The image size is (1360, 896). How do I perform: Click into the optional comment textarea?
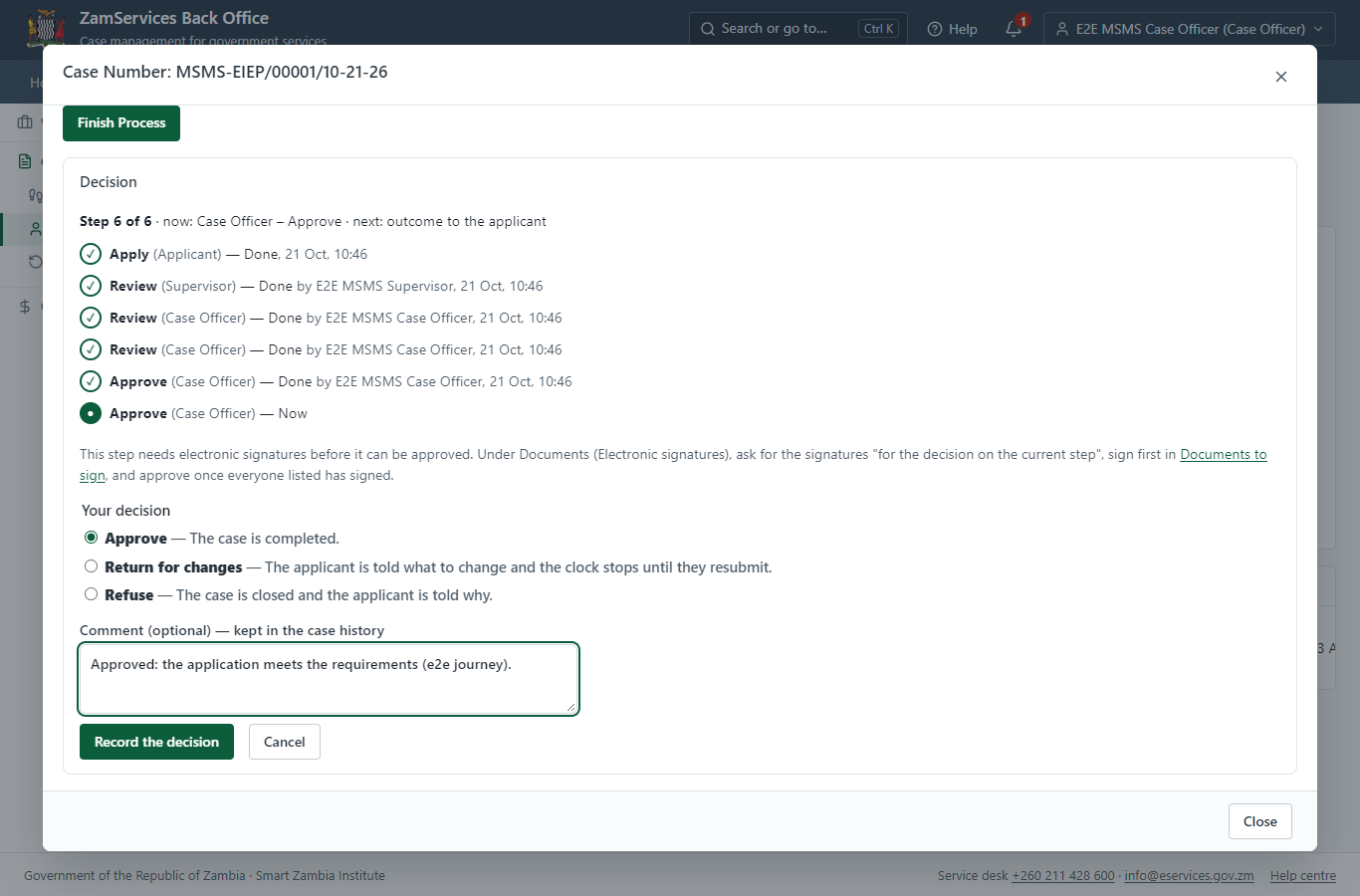click(329, 679)
